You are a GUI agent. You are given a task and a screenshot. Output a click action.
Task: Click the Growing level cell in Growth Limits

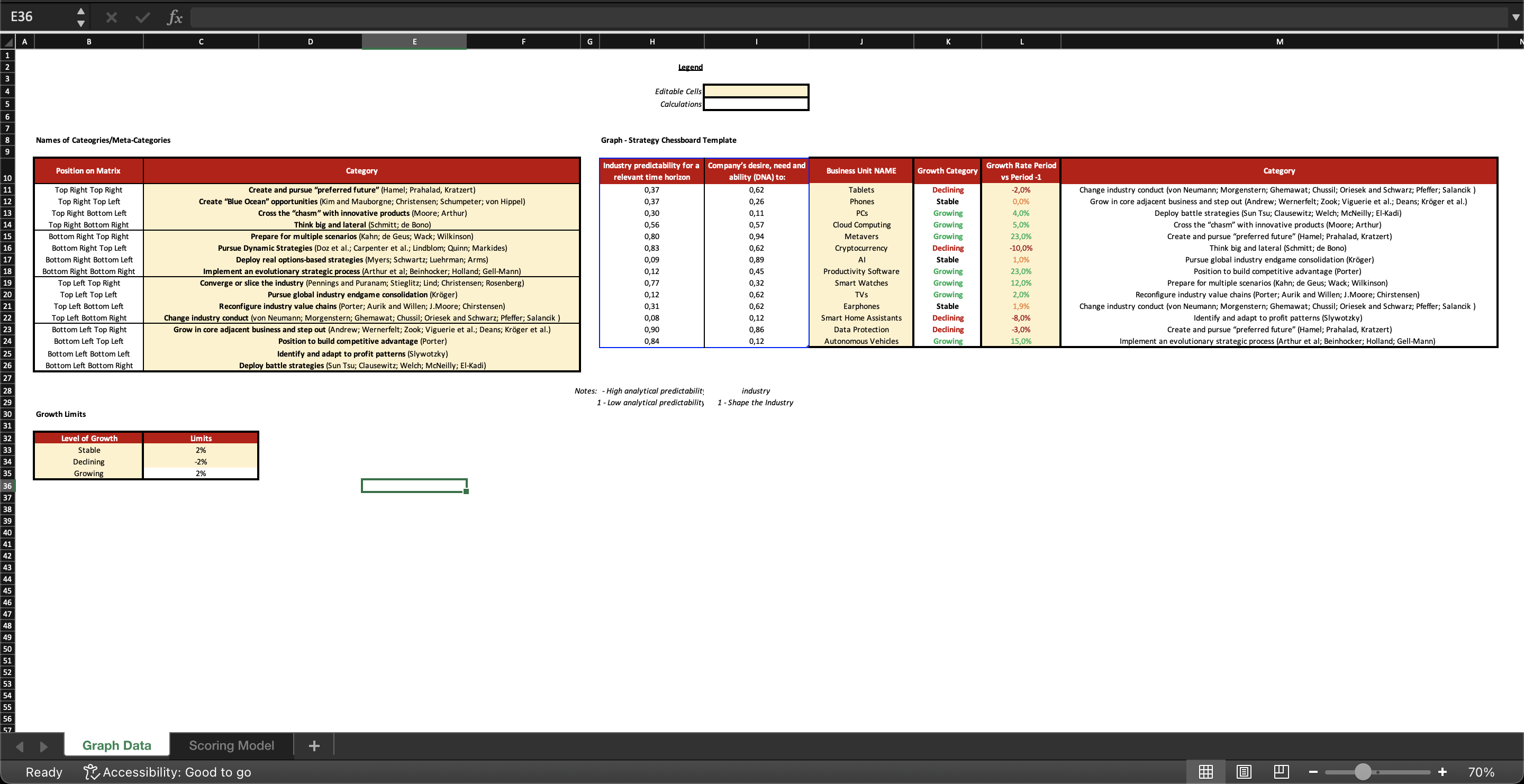(x=89, y=473)
